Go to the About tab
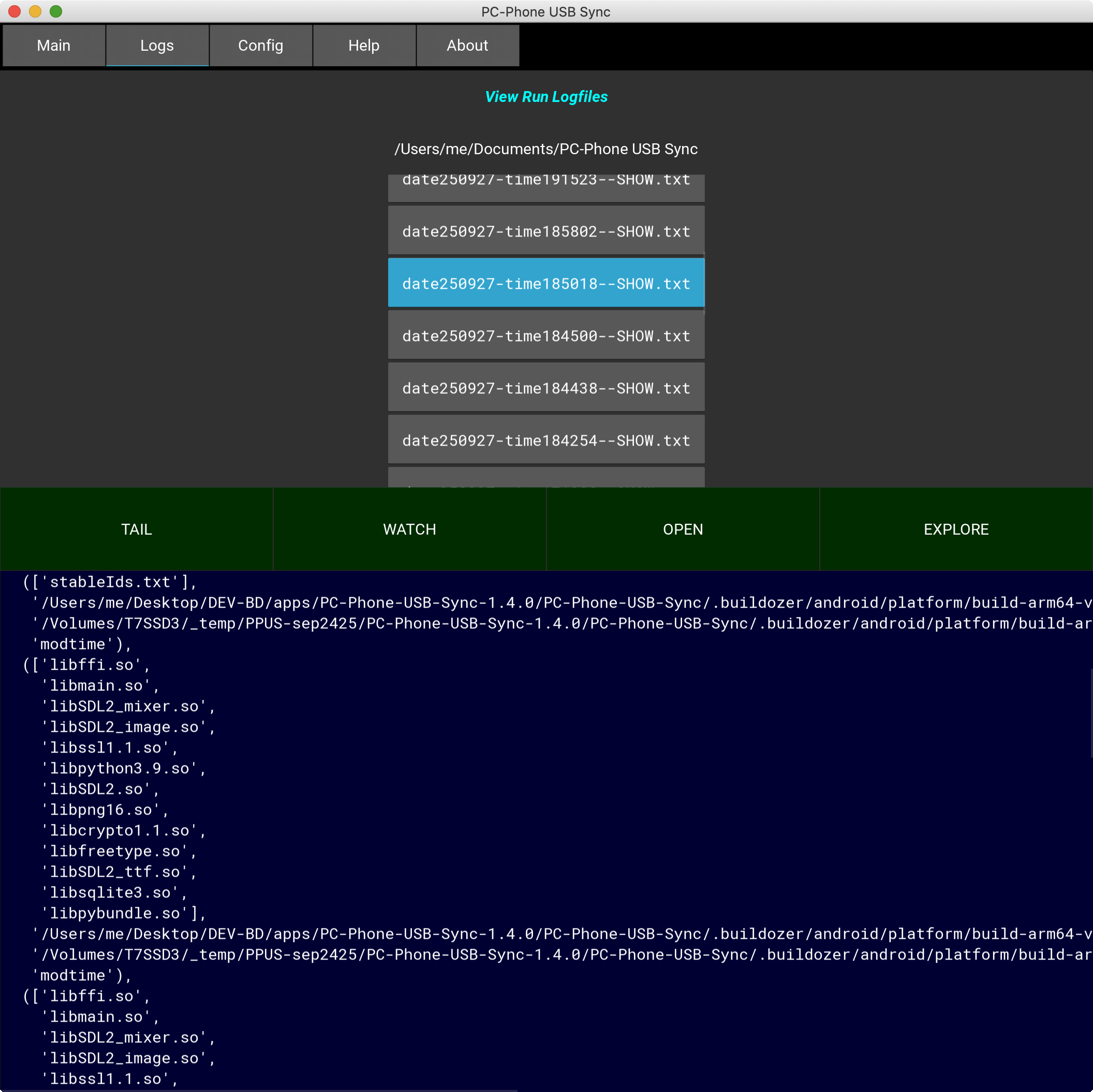Viewport: 1093px width, 1092px height. pos(467,45)
